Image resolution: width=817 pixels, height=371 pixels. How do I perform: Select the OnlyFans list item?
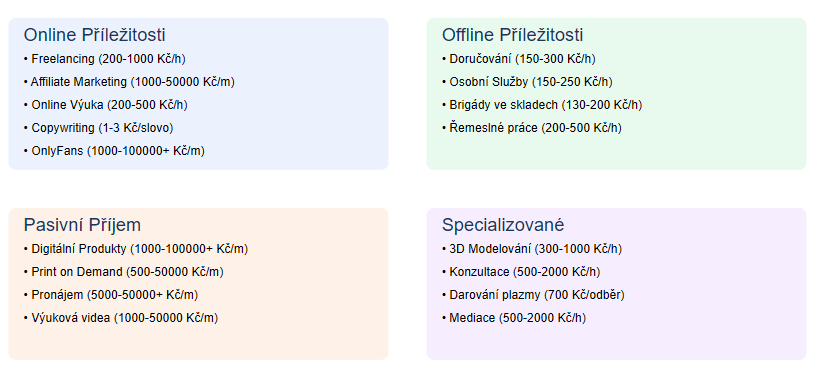[114, 151]
